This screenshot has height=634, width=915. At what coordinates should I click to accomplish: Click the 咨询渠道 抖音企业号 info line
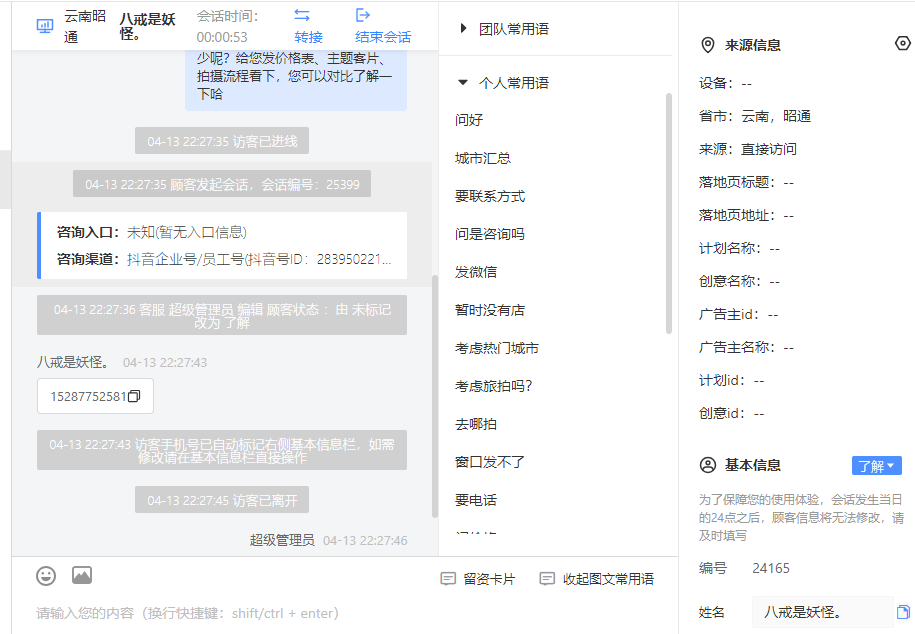(224, 259)
